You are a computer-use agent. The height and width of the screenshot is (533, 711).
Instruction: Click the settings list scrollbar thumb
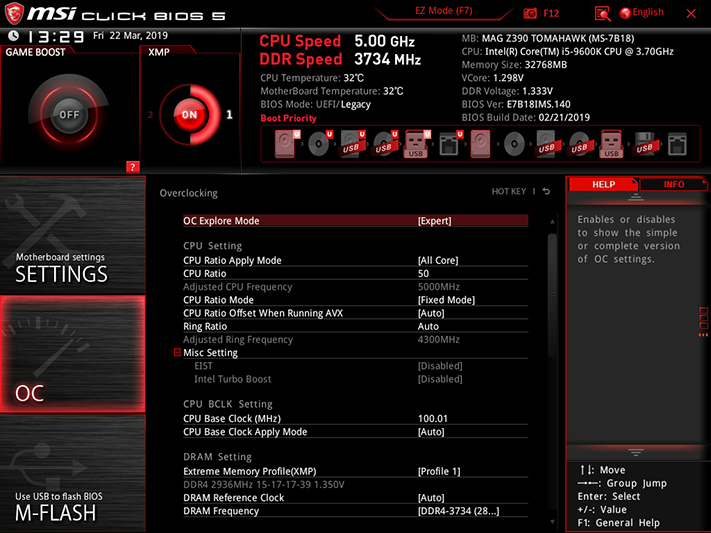click(x=552, y=297)
